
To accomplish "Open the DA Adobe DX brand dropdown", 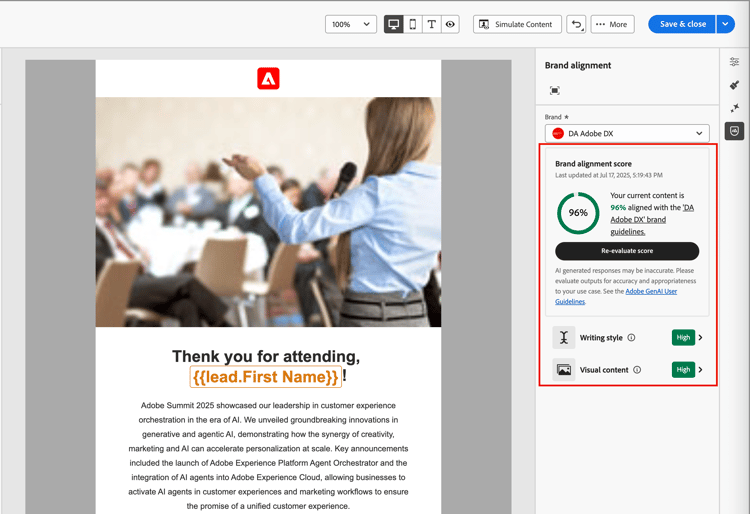I will click(x=627, y=133).
